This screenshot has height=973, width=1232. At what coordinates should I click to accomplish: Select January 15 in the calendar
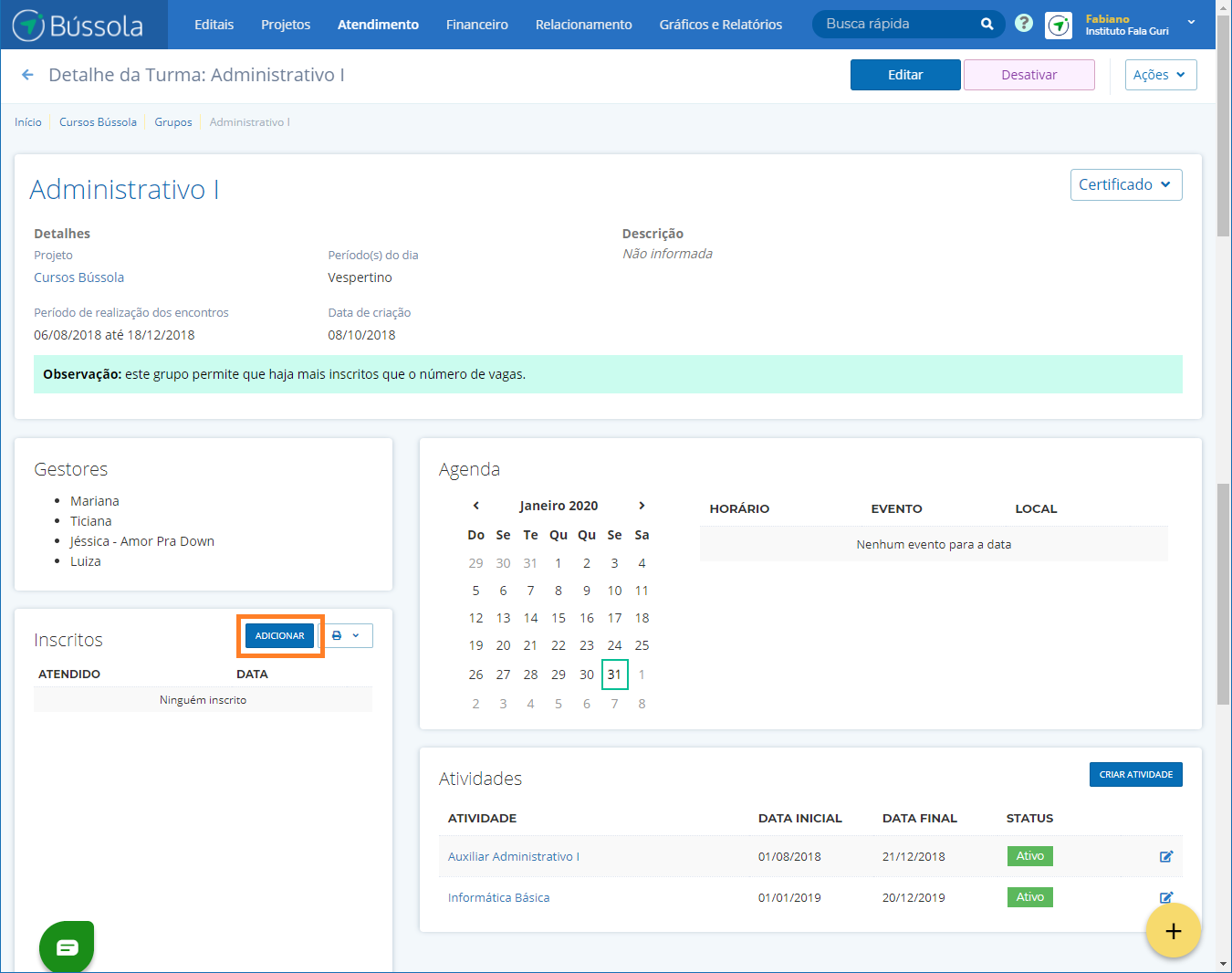[x=559, y=618]
